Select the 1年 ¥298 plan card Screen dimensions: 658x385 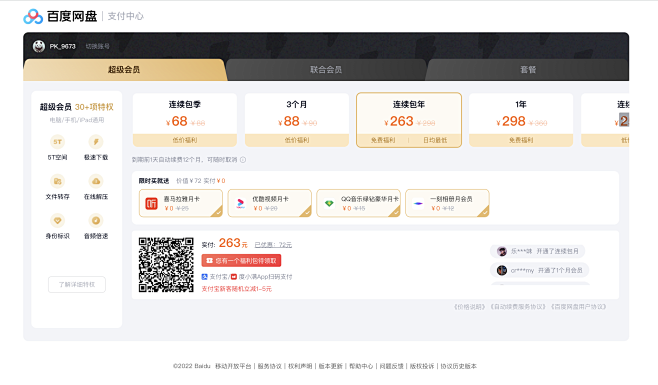[x=521, y=120]
